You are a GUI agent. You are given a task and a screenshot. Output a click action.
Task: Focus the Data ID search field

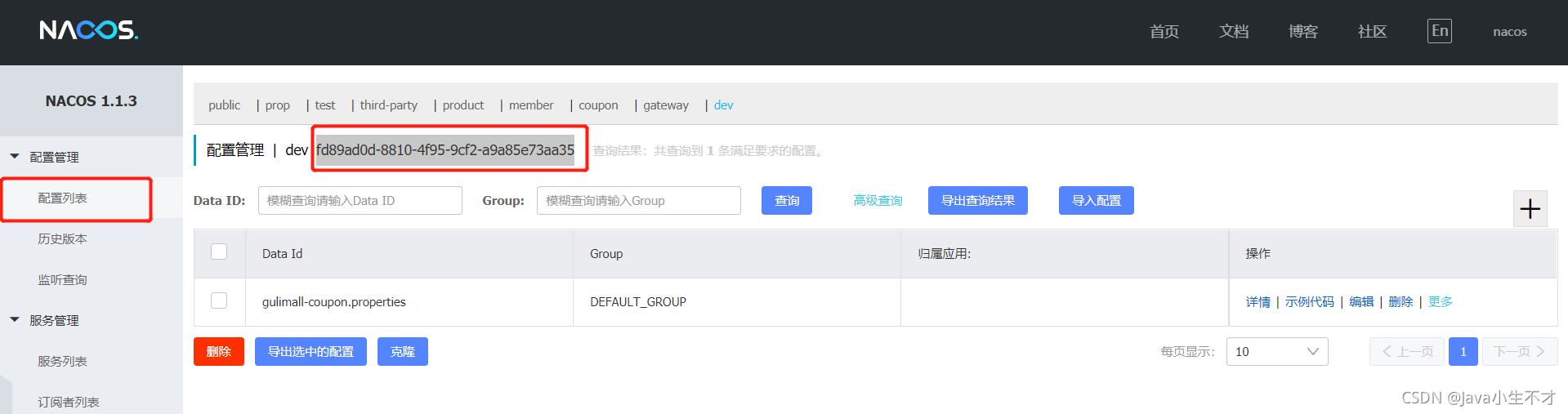tap(360, 200)
